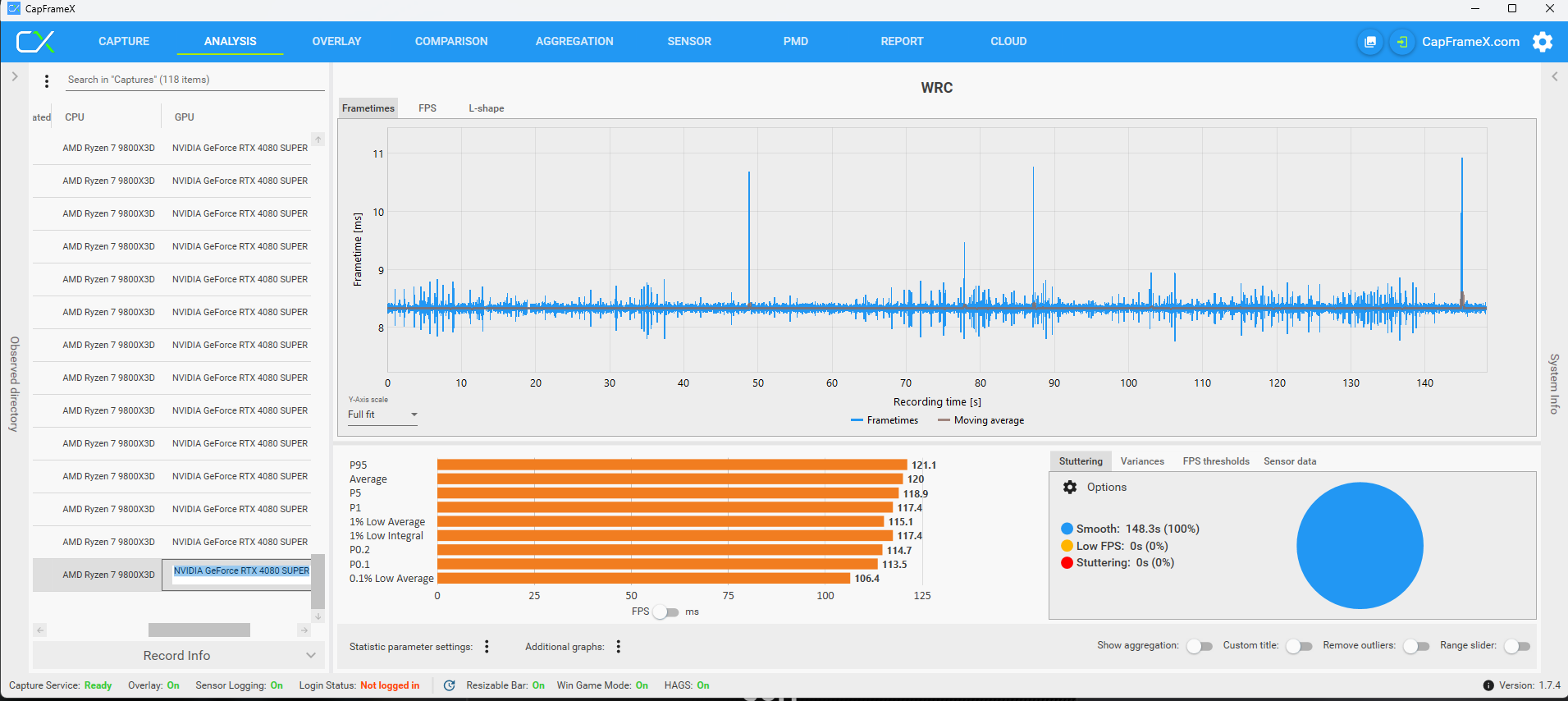Click the CapFrameX logo icon

point(36,41)
